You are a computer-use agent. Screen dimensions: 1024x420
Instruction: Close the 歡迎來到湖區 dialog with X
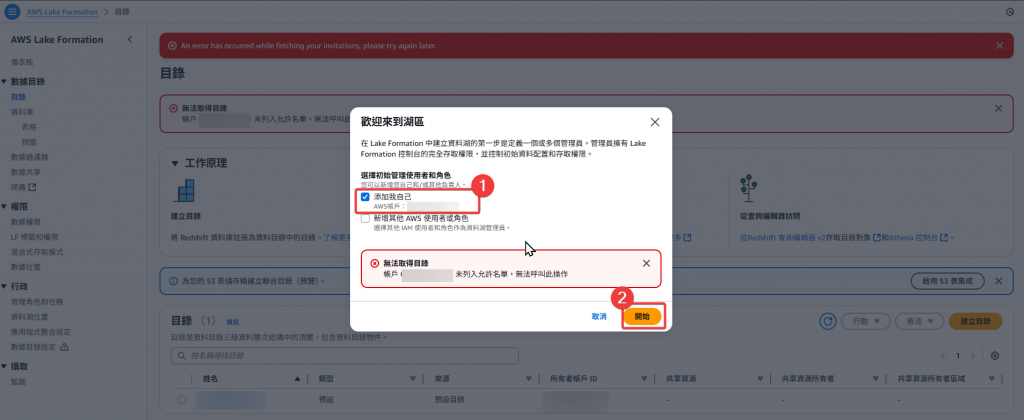point(654,122)
